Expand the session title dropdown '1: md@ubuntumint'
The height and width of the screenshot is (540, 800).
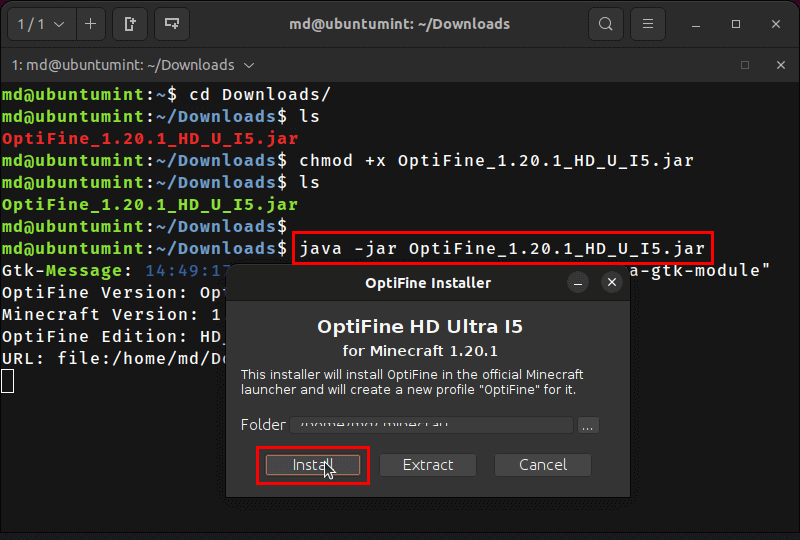(x=133, y=65)
